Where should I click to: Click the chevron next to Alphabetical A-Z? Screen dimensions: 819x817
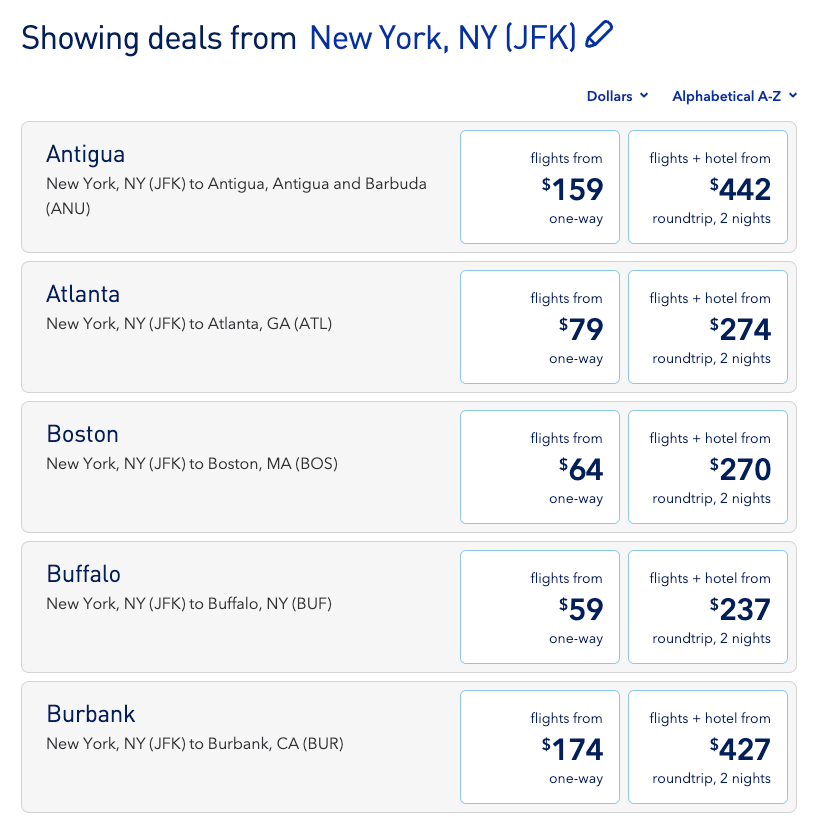(x=793, y=95)
